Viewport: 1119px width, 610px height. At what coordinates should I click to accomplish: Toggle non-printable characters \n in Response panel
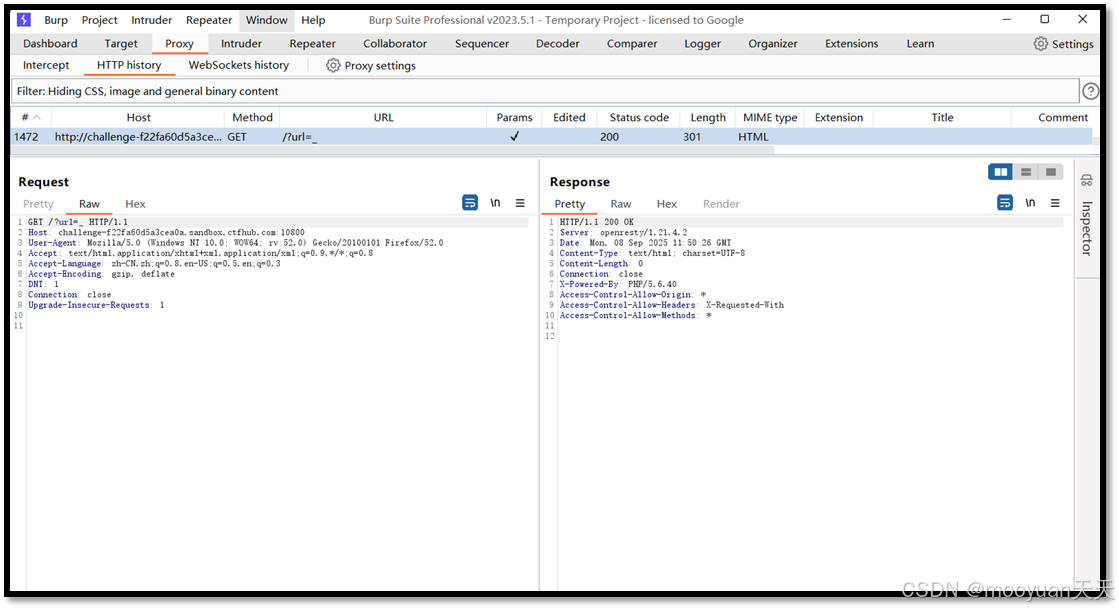tap(1031, 203)
